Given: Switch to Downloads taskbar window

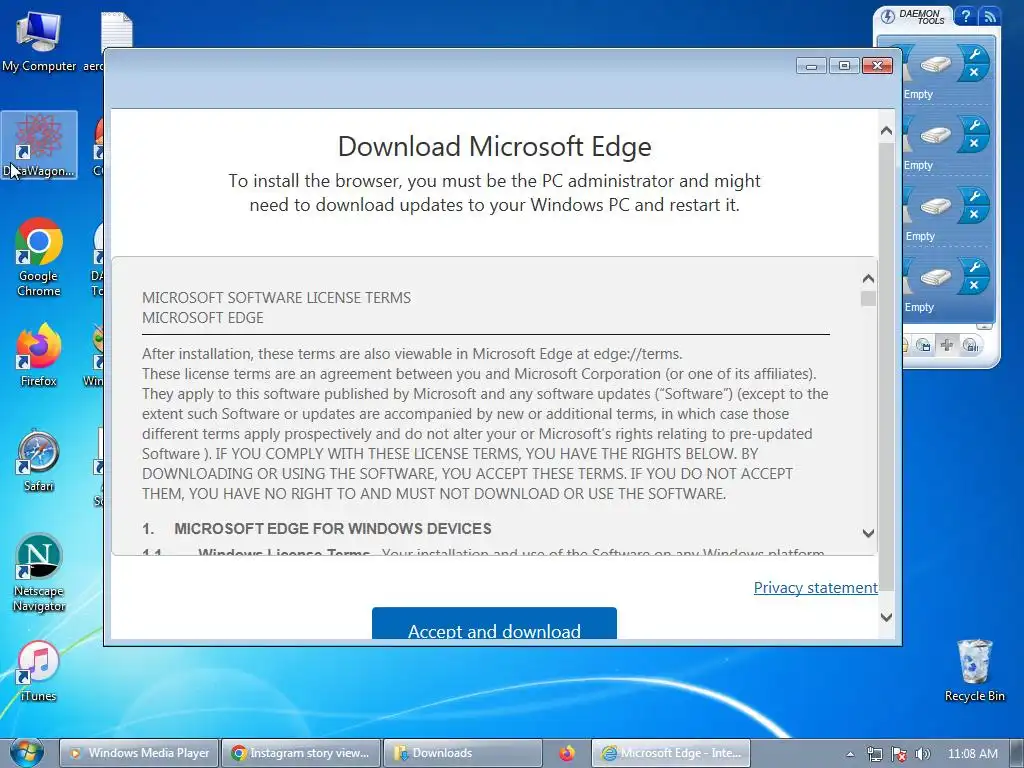Looking at the screenshot, I should 462,753.
